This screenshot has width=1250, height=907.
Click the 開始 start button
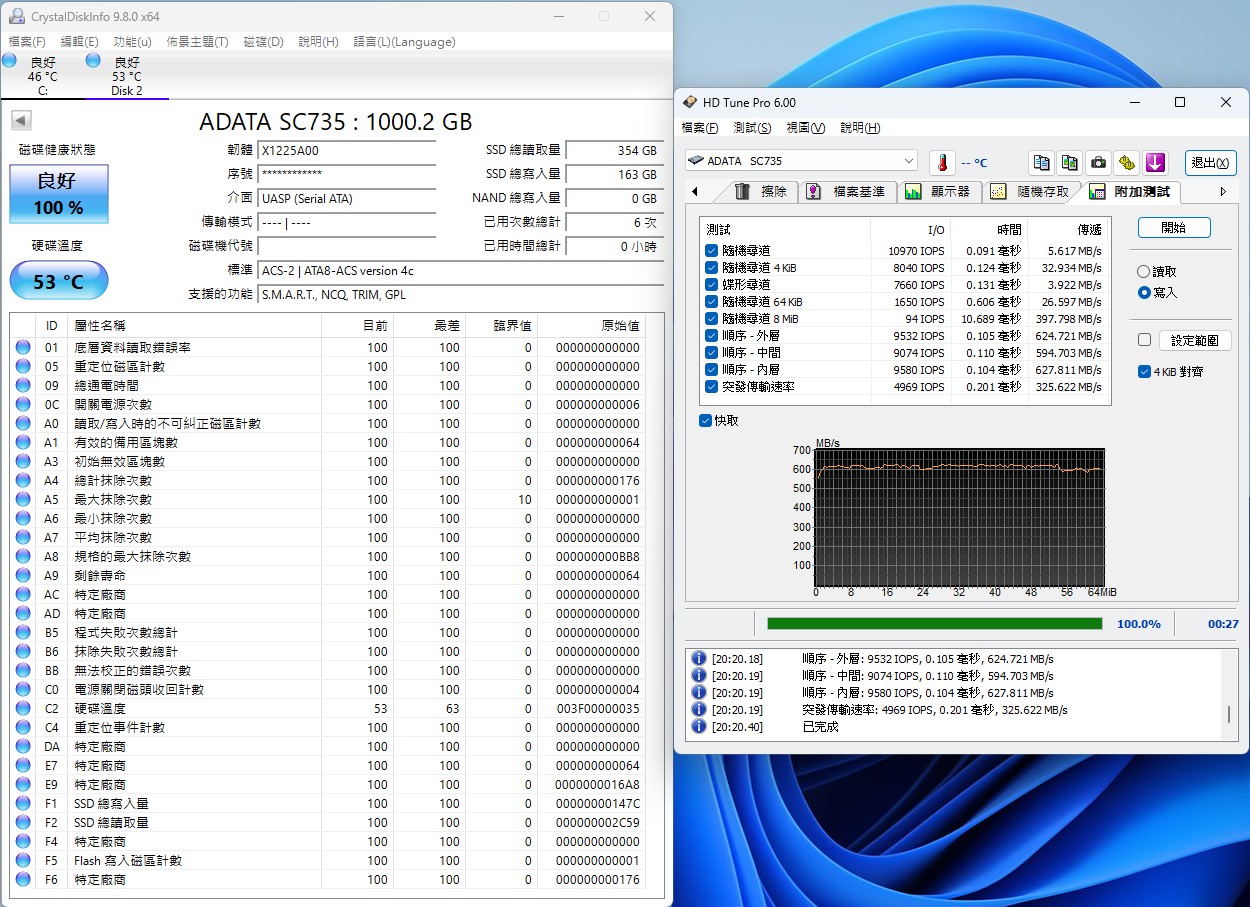[x=1174, y=228]
